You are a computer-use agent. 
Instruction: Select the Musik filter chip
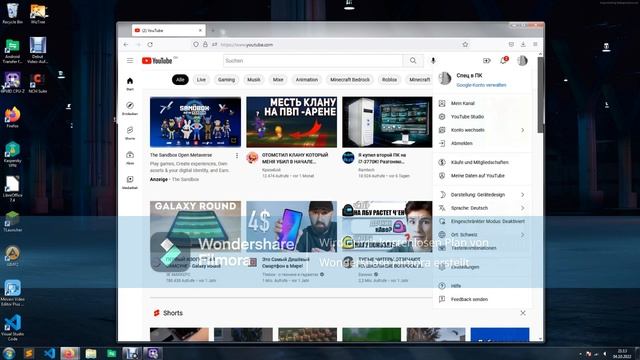(x=253, y=80)
